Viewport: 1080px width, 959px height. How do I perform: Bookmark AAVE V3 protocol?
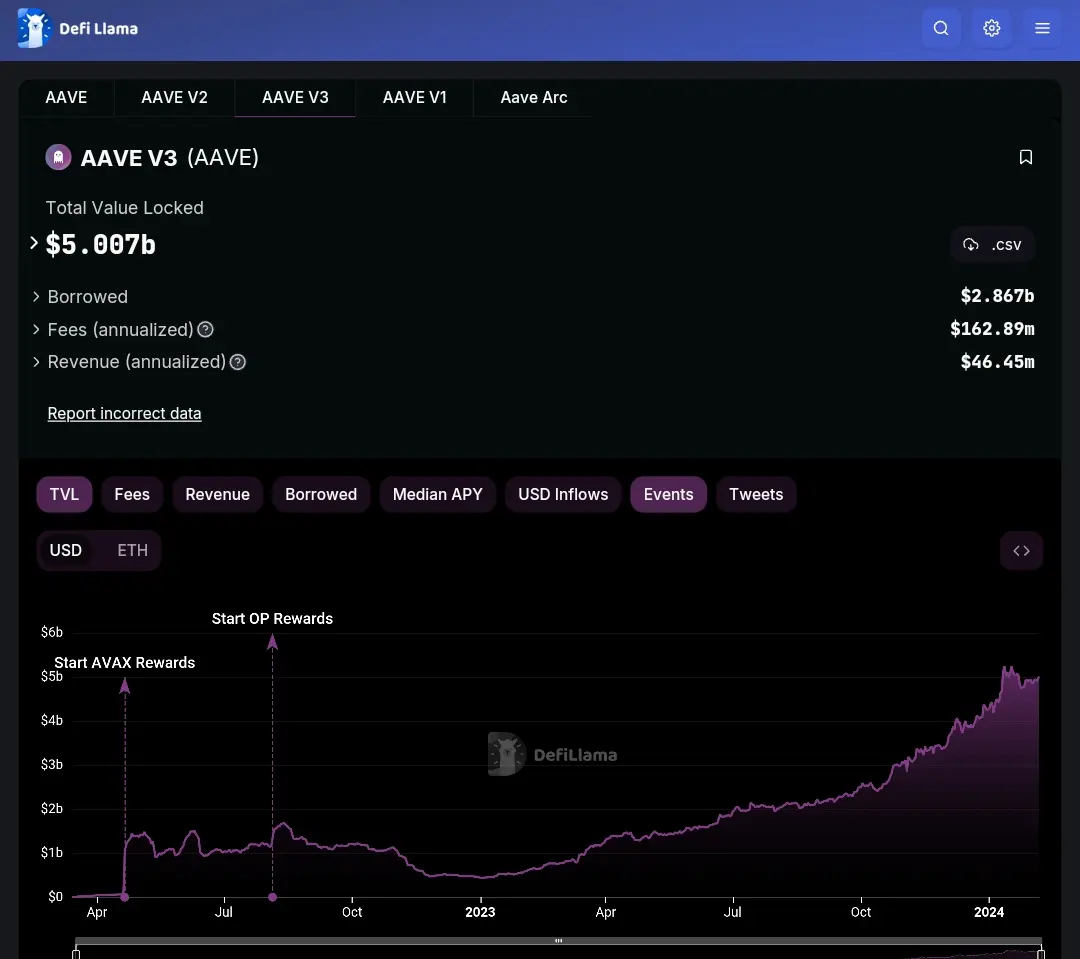[1026, 157]
